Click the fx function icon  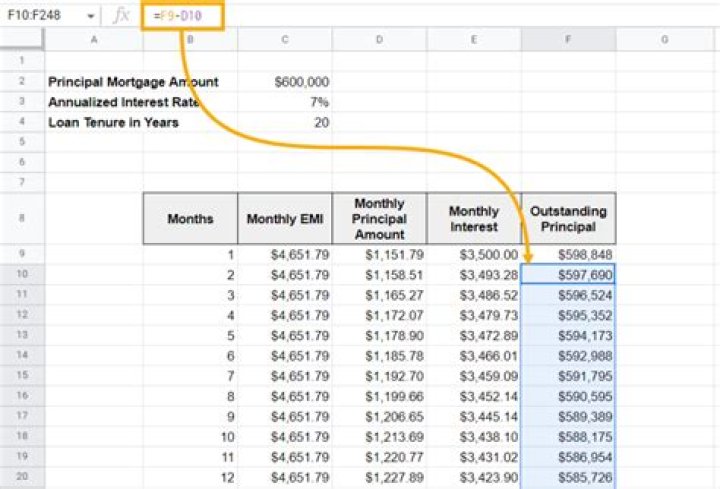(x=121, y=16)
